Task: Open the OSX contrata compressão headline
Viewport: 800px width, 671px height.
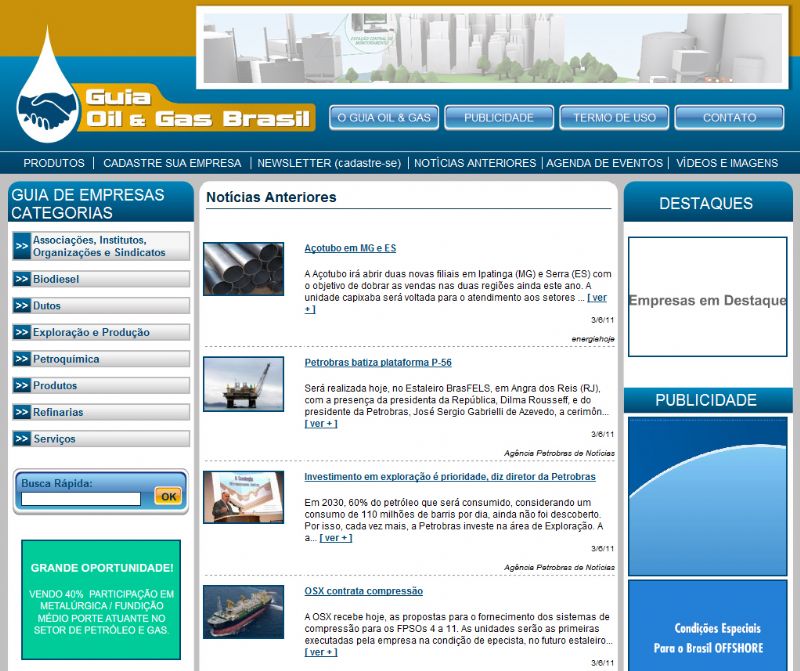Action: pyautogui.click(x=364, y=591)
